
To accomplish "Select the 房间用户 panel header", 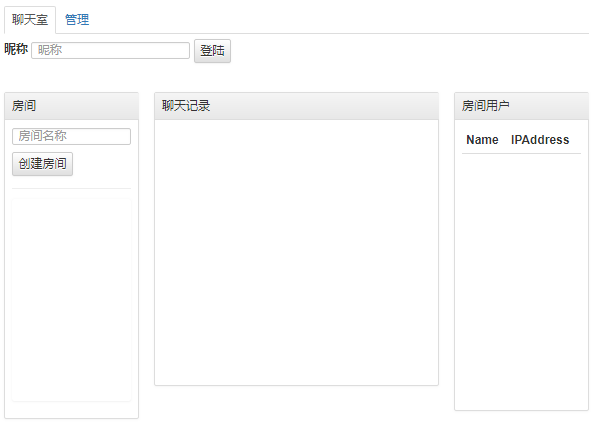I will tap(521, 106).
